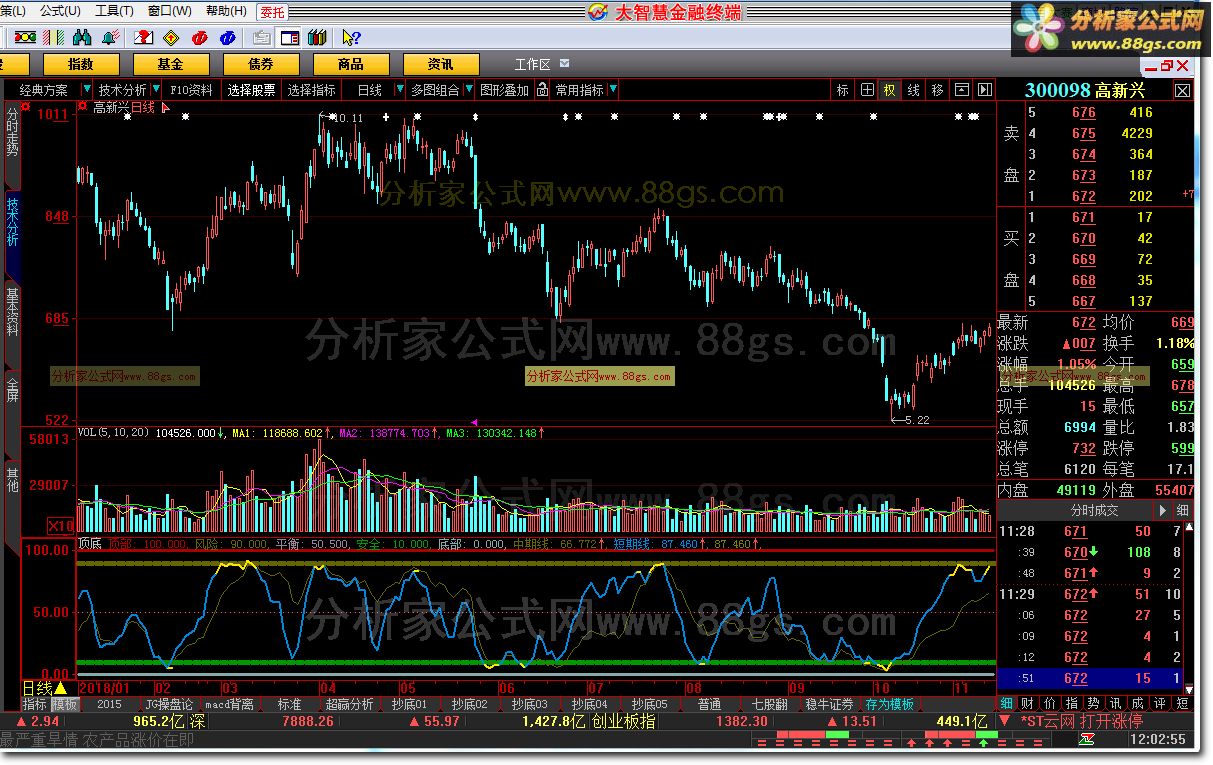Click the F10资料 button
Viewport: 1213px width, 765px height.
point(190,90)
